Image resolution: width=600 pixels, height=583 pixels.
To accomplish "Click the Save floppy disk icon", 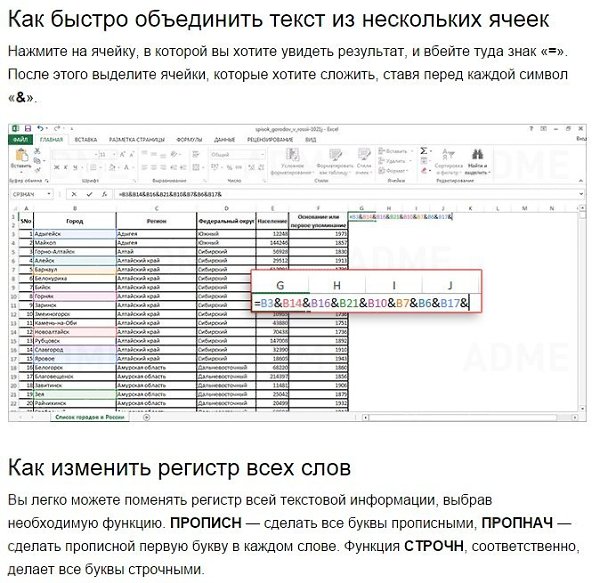I will tap(28, 129).
